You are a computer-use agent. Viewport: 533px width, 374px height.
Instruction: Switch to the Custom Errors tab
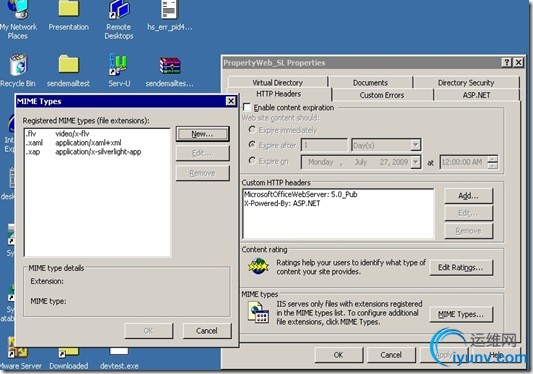pyautogui.click(x=382, y=95)
